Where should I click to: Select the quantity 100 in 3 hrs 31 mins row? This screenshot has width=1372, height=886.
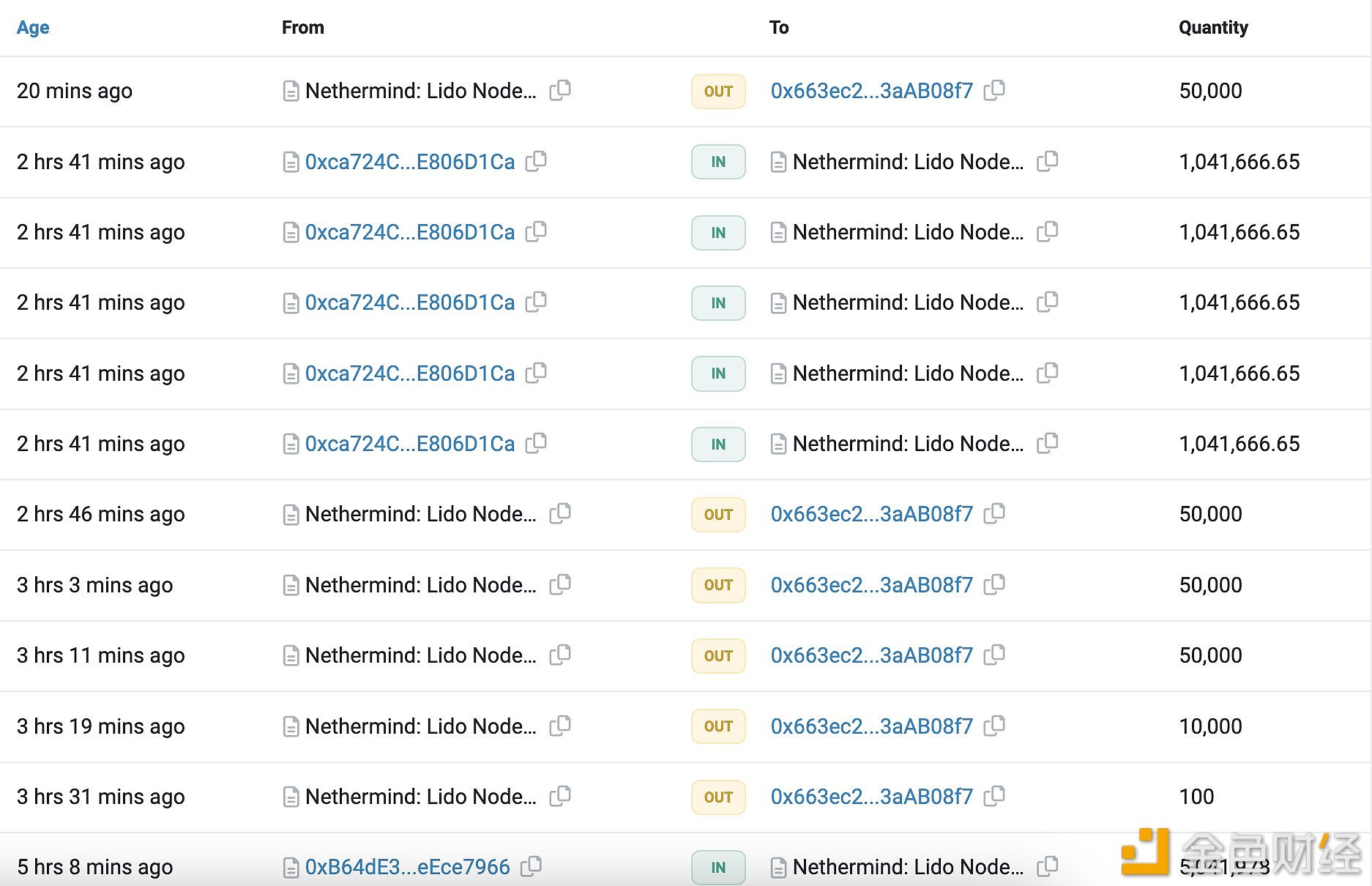click(x=1196, y=797)
